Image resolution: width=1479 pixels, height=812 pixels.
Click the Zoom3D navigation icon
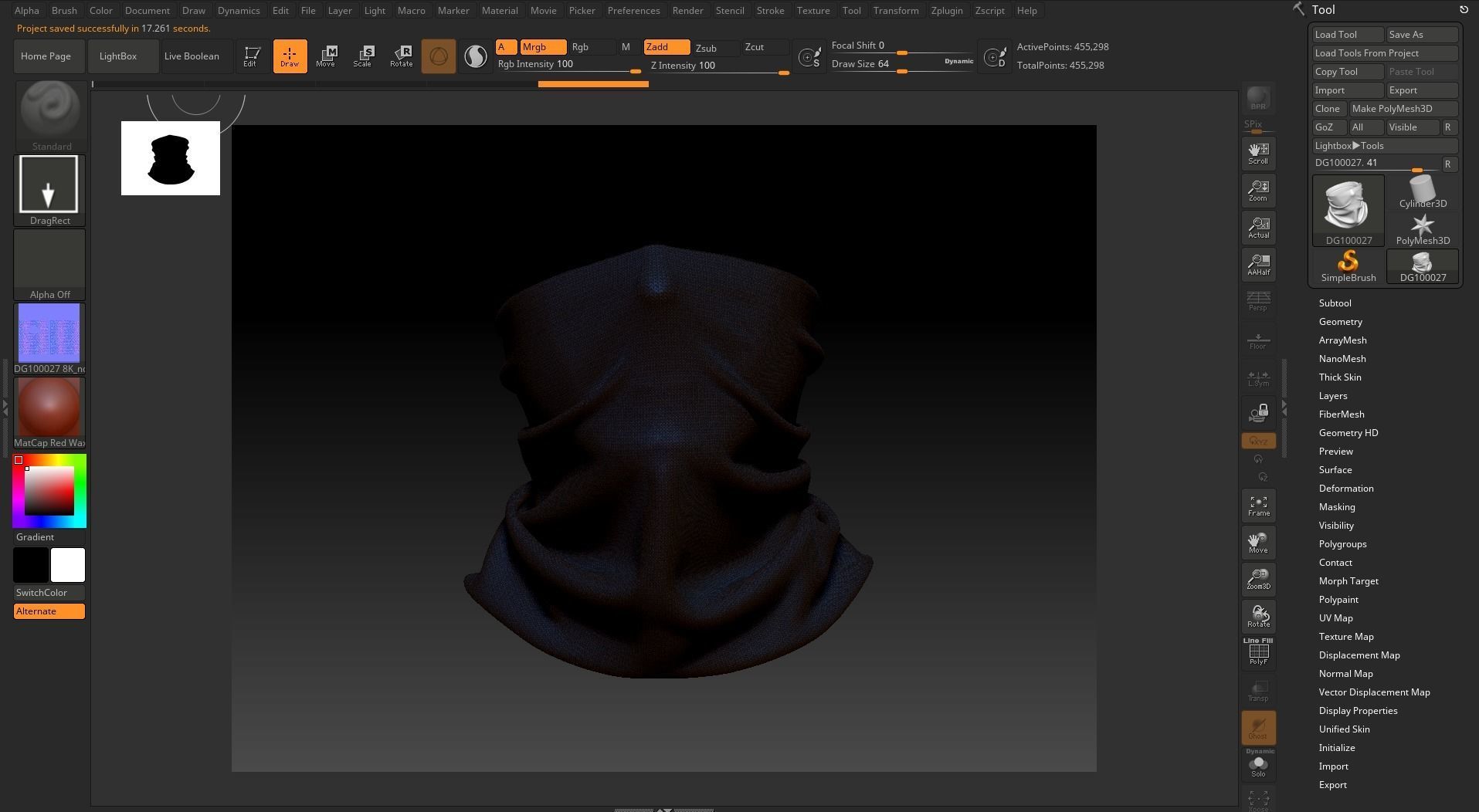(x=1258, y=580)
